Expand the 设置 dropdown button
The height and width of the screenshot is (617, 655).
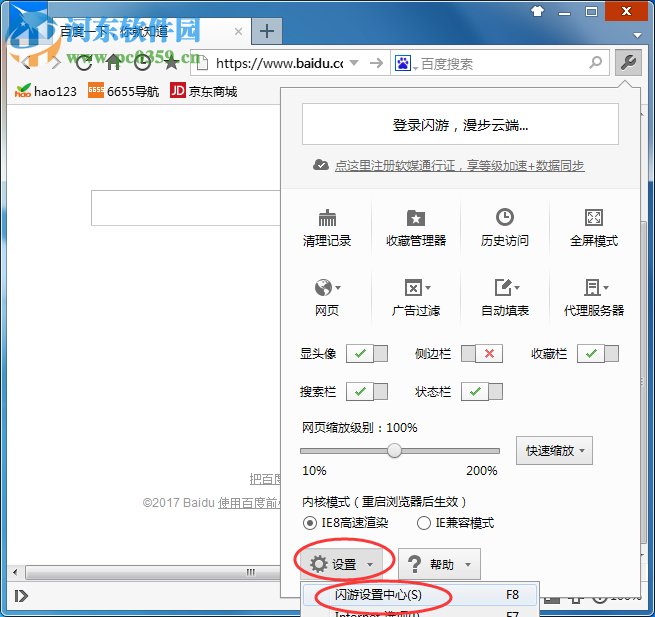tap(341, 564)
